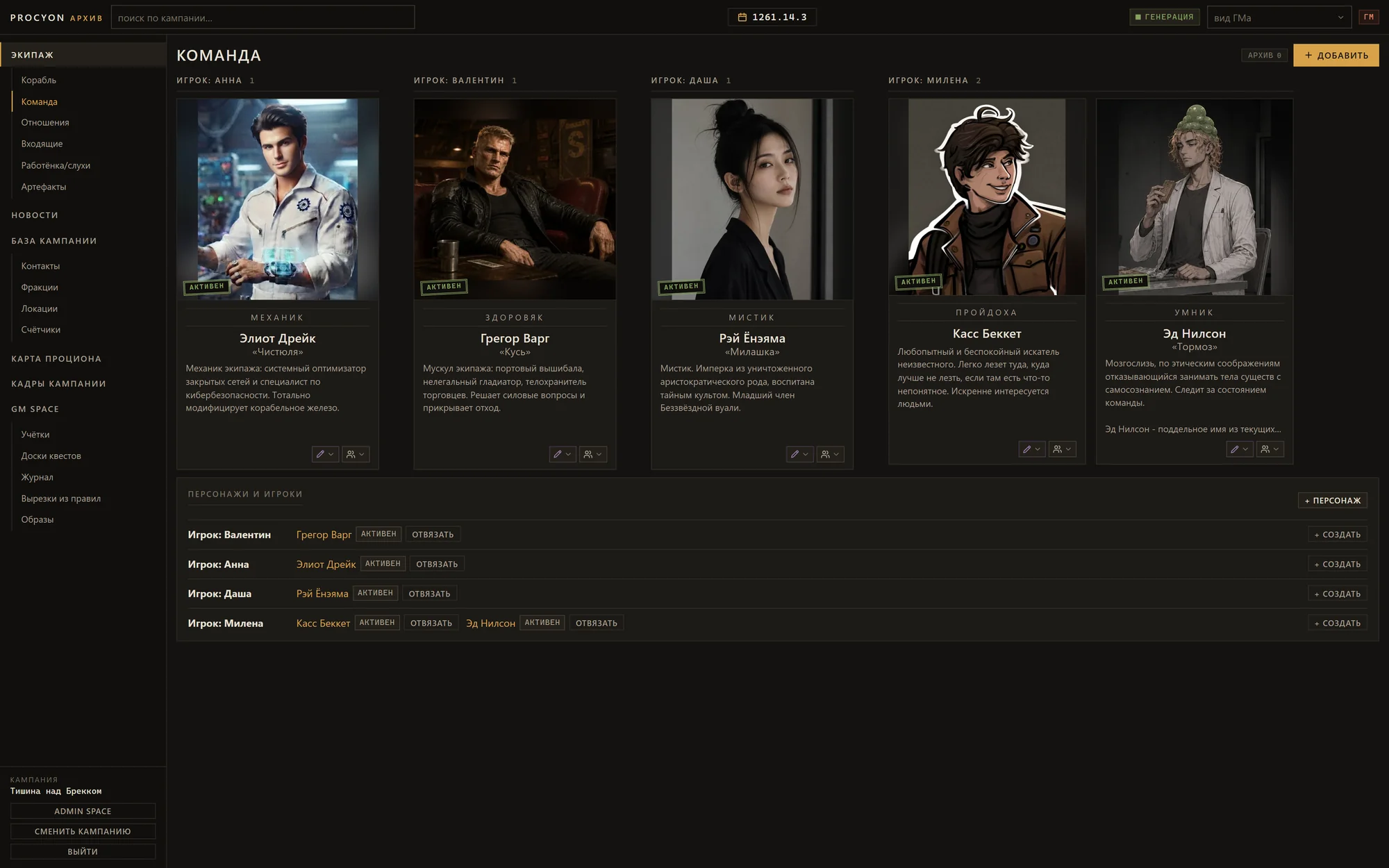Click the + ПЕРСОНАЖ button
This screenshot has width=1389, height=868.
point(1332,501)
